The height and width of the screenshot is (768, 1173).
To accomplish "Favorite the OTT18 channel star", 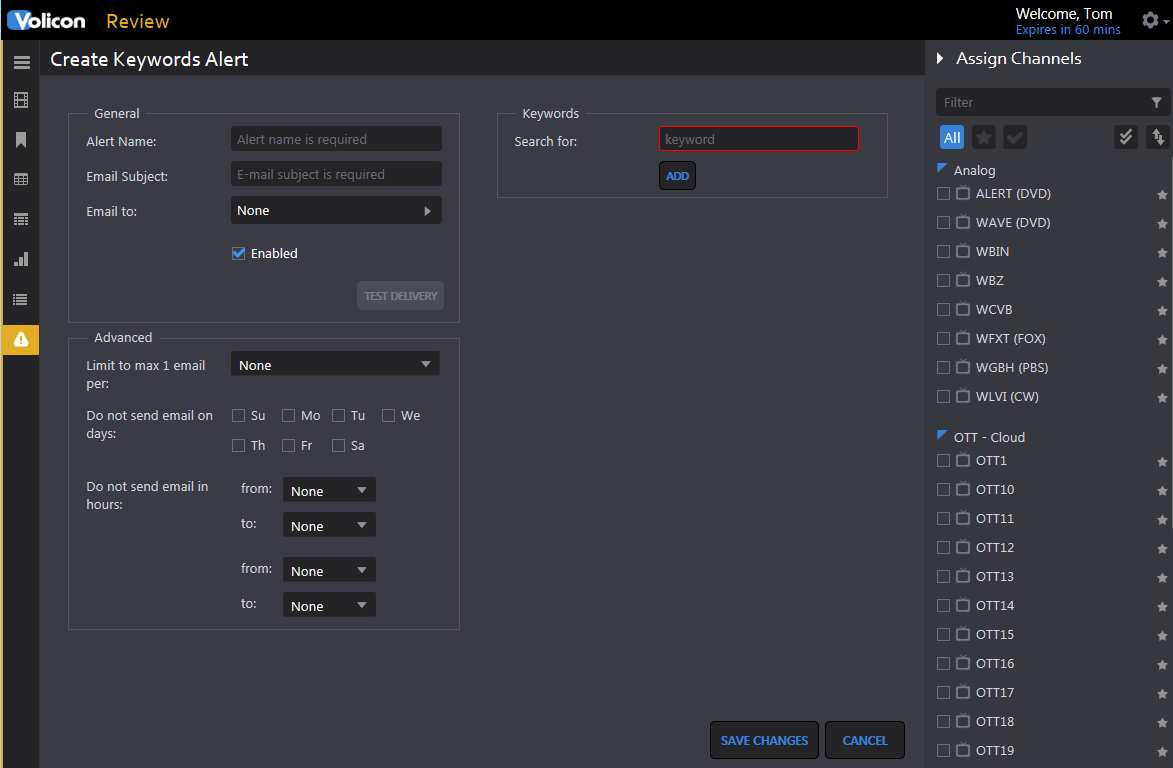I will (x=1162, y=723).
